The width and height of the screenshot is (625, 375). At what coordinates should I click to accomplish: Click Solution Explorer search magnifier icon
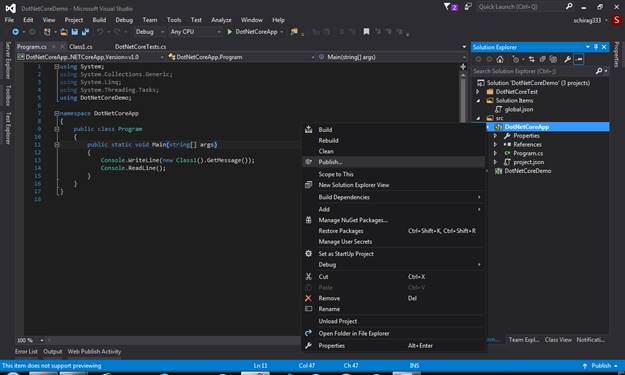pos(599,71)
